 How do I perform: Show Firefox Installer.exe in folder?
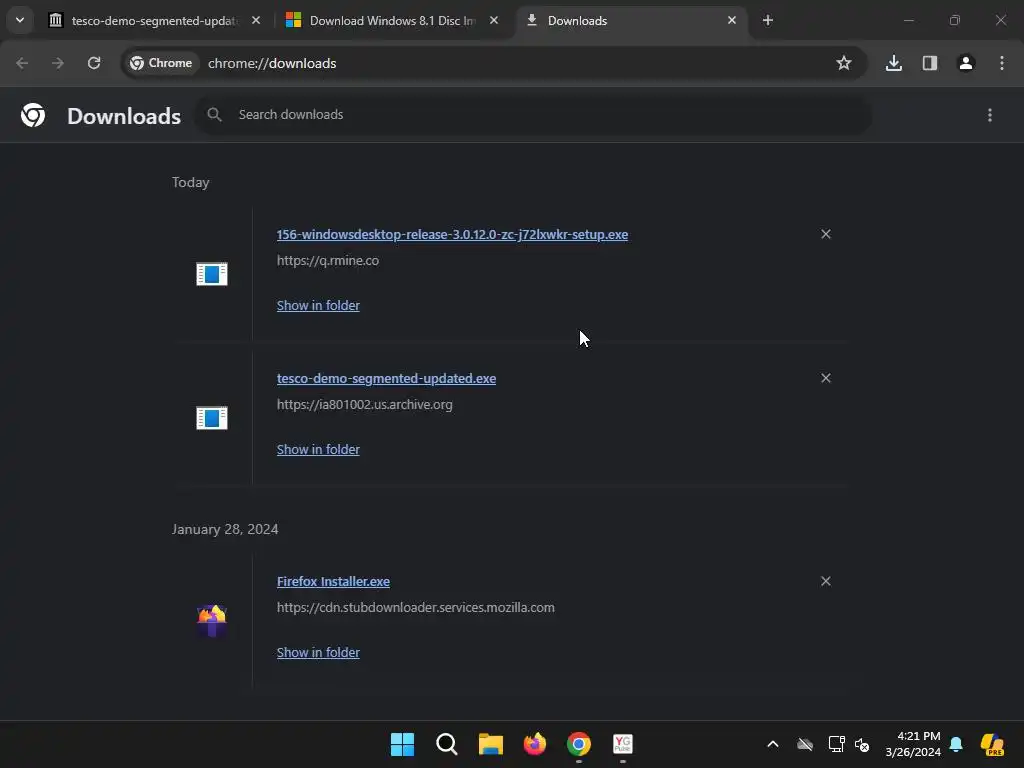318,653
